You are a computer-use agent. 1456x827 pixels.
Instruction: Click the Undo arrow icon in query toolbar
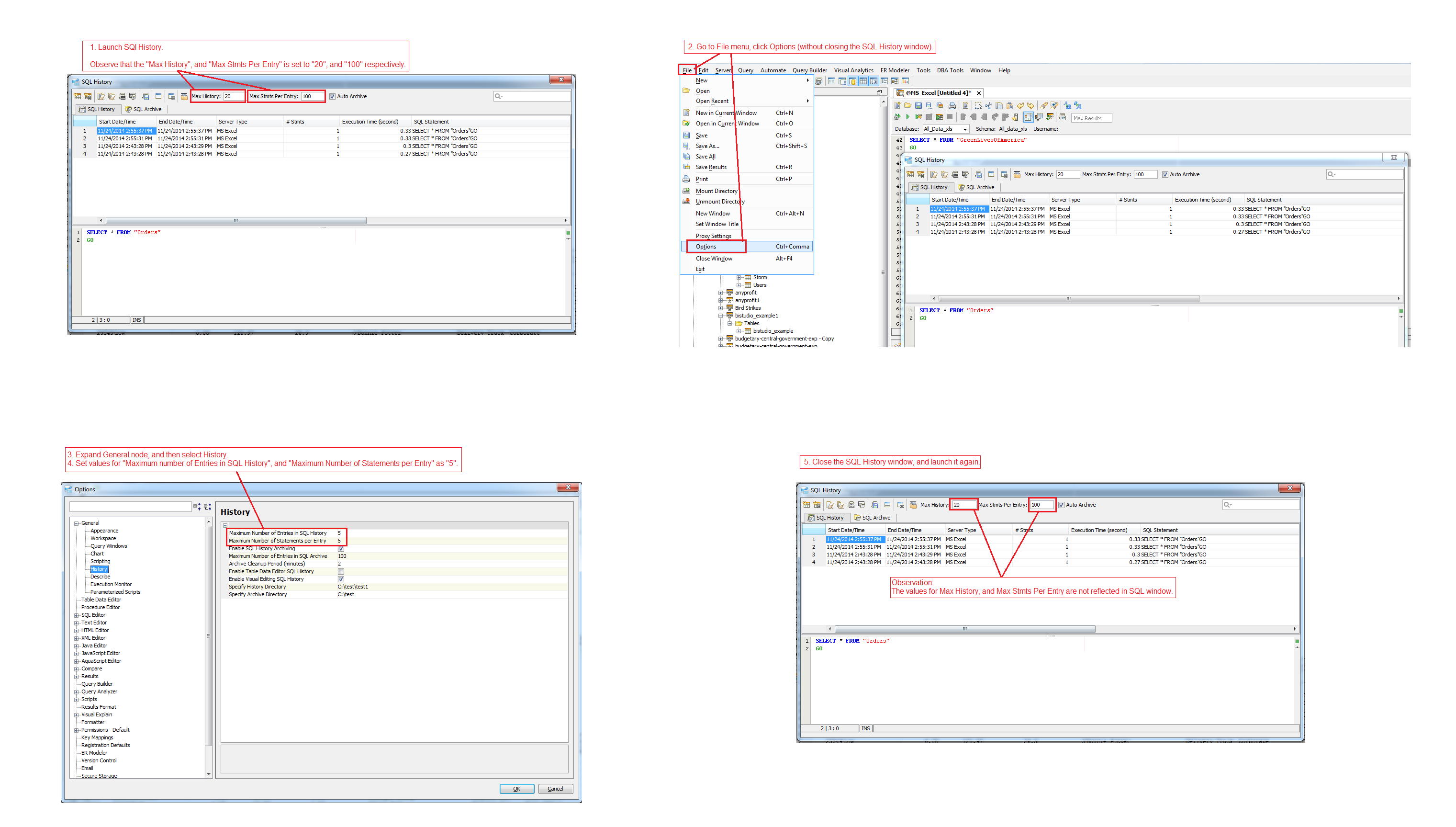pos(1020,106)
